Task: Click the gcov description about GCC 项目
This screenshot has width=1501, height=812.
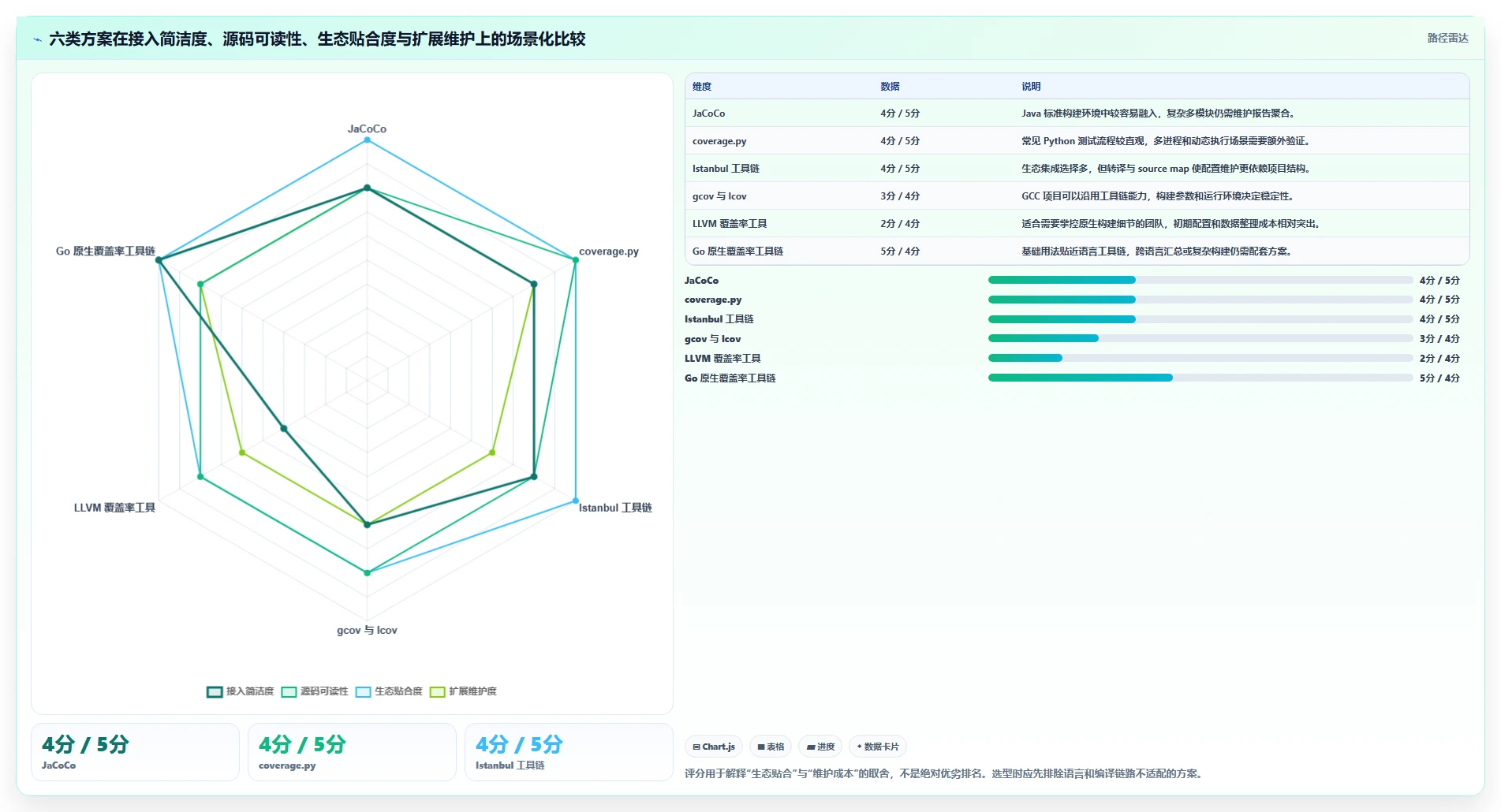Action: [x=1158, y=196]
